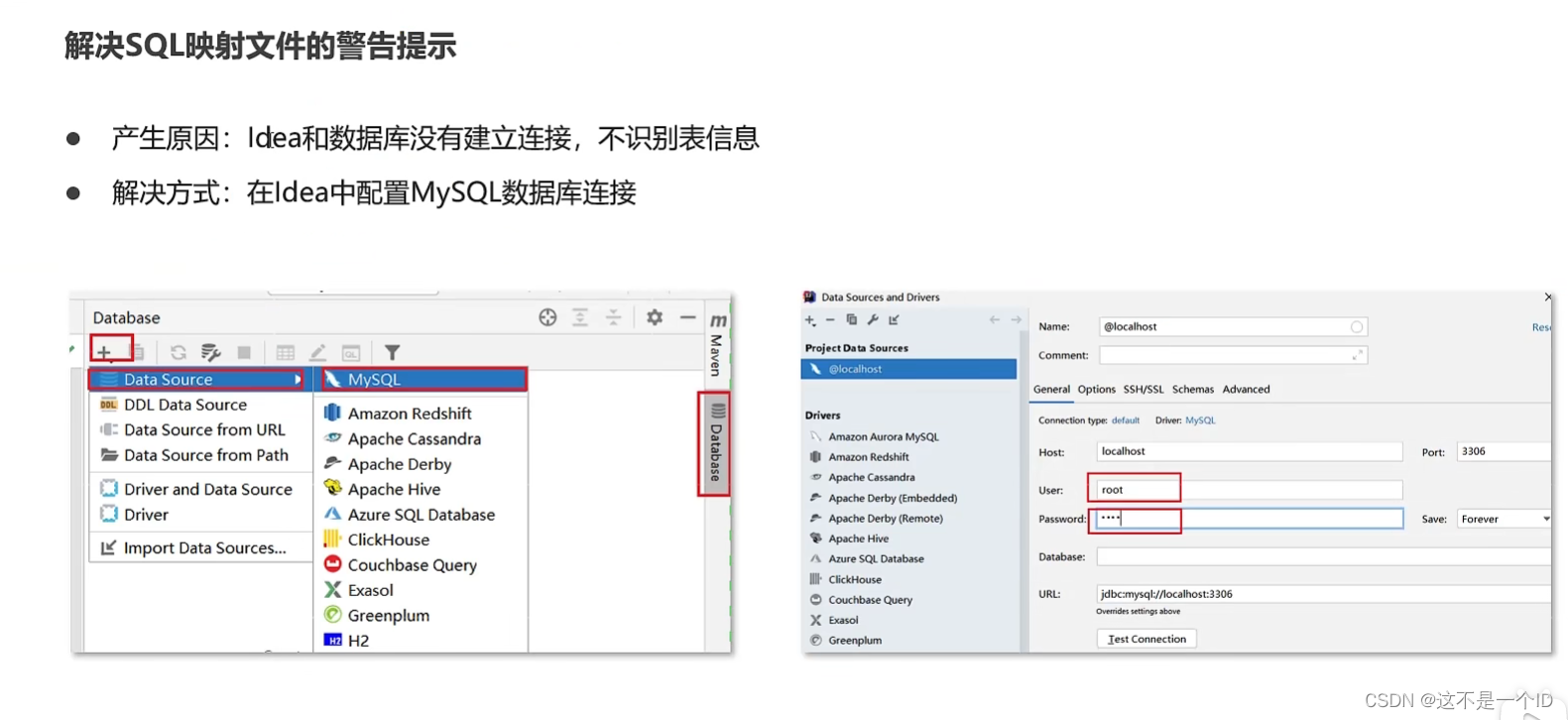This screenshot has width=1568, height=720.
Task: Switch to the Schemas tab
Action: [x=1192, y=390]
